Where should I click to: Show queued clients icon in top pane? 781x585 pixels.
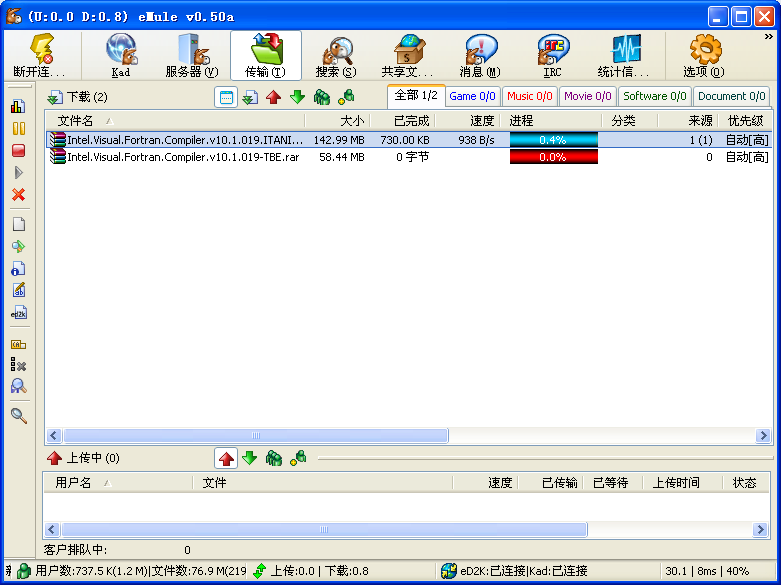pyautogui.click(x=322, y=97)
